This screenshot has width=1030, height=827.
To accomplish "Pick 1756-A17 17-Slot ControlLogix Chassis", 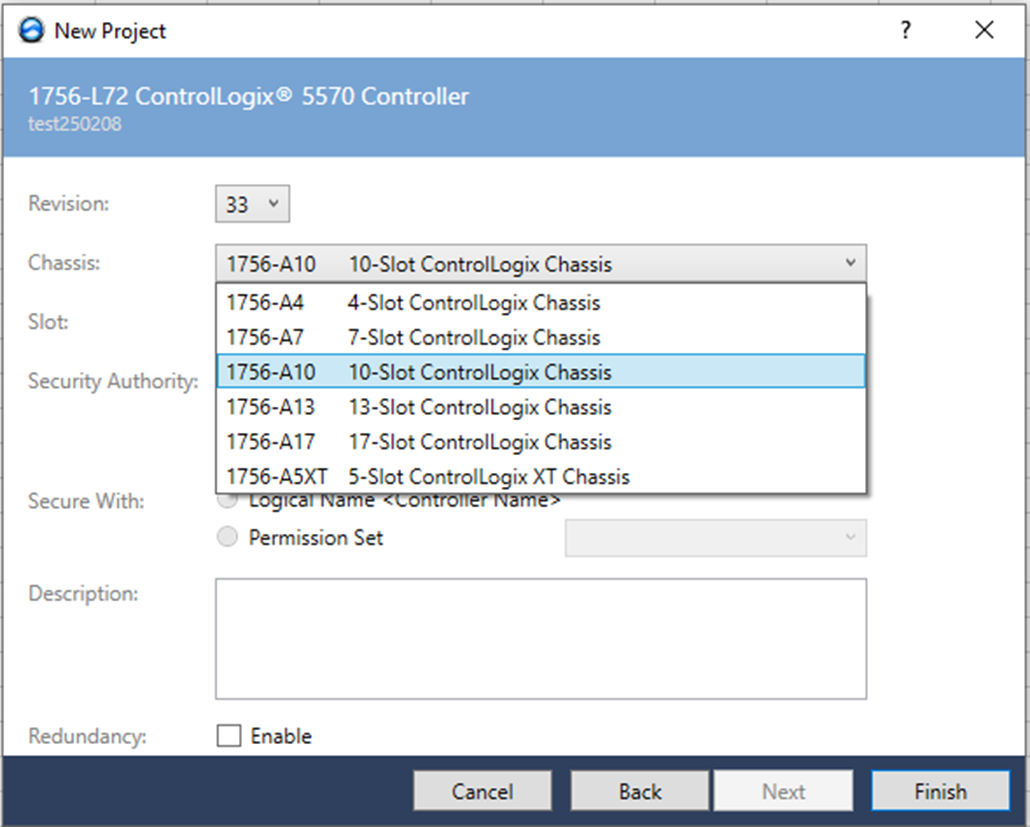I will [x=541, y=442].
